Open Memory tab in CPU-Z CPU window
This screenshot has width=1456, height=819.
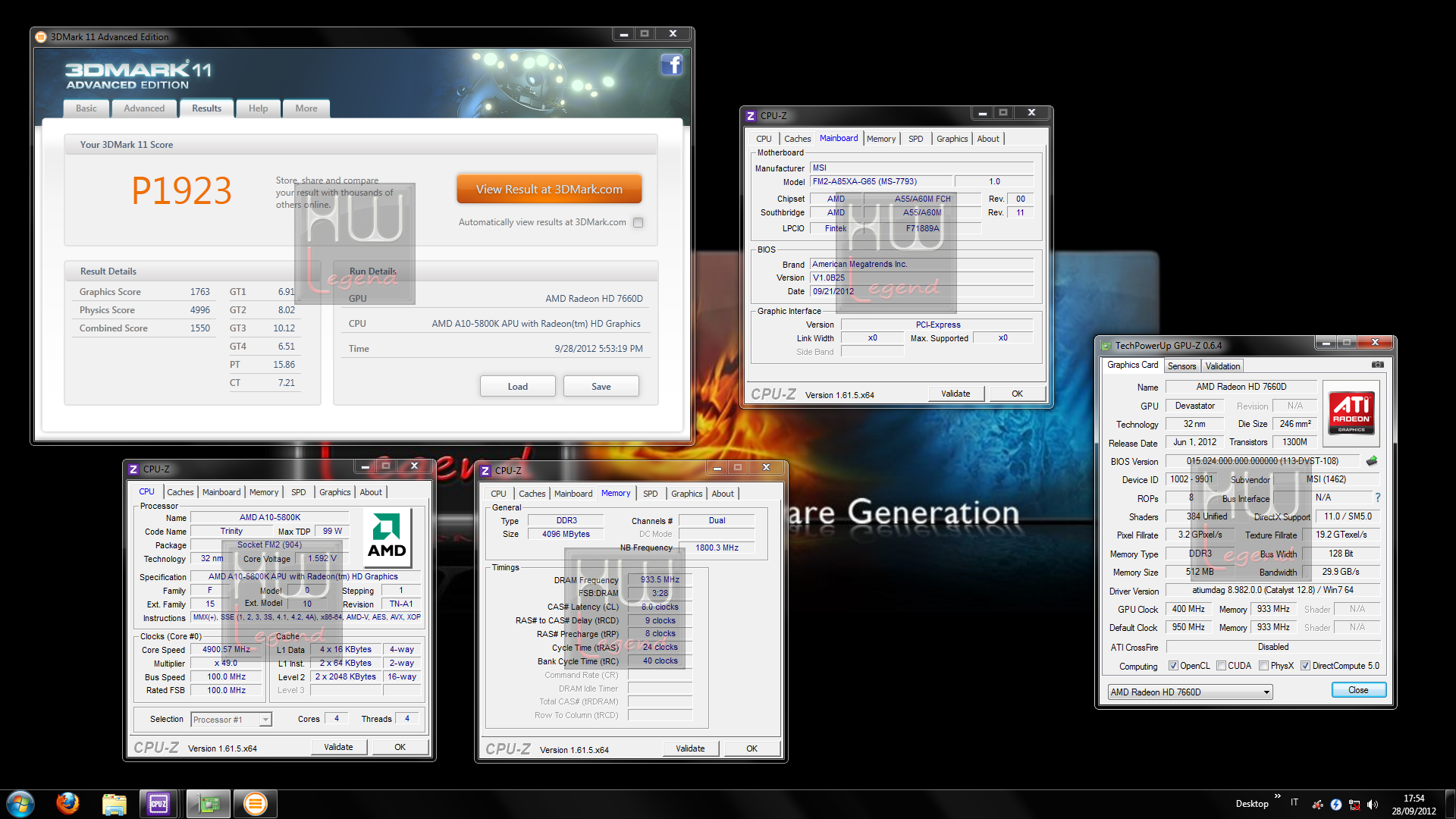[x=263, y=492]
